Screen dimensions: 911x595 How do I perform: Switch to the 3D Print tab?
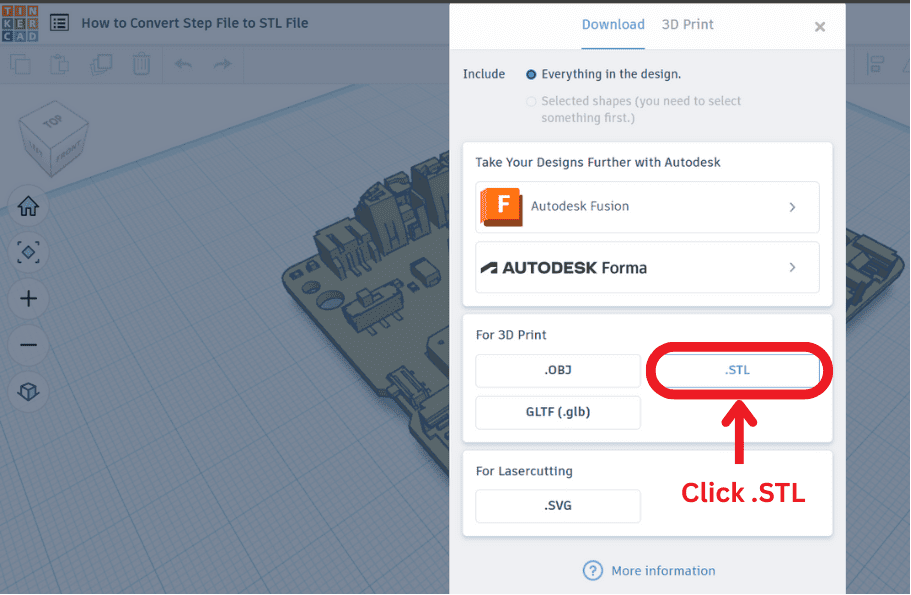point(687,24)
